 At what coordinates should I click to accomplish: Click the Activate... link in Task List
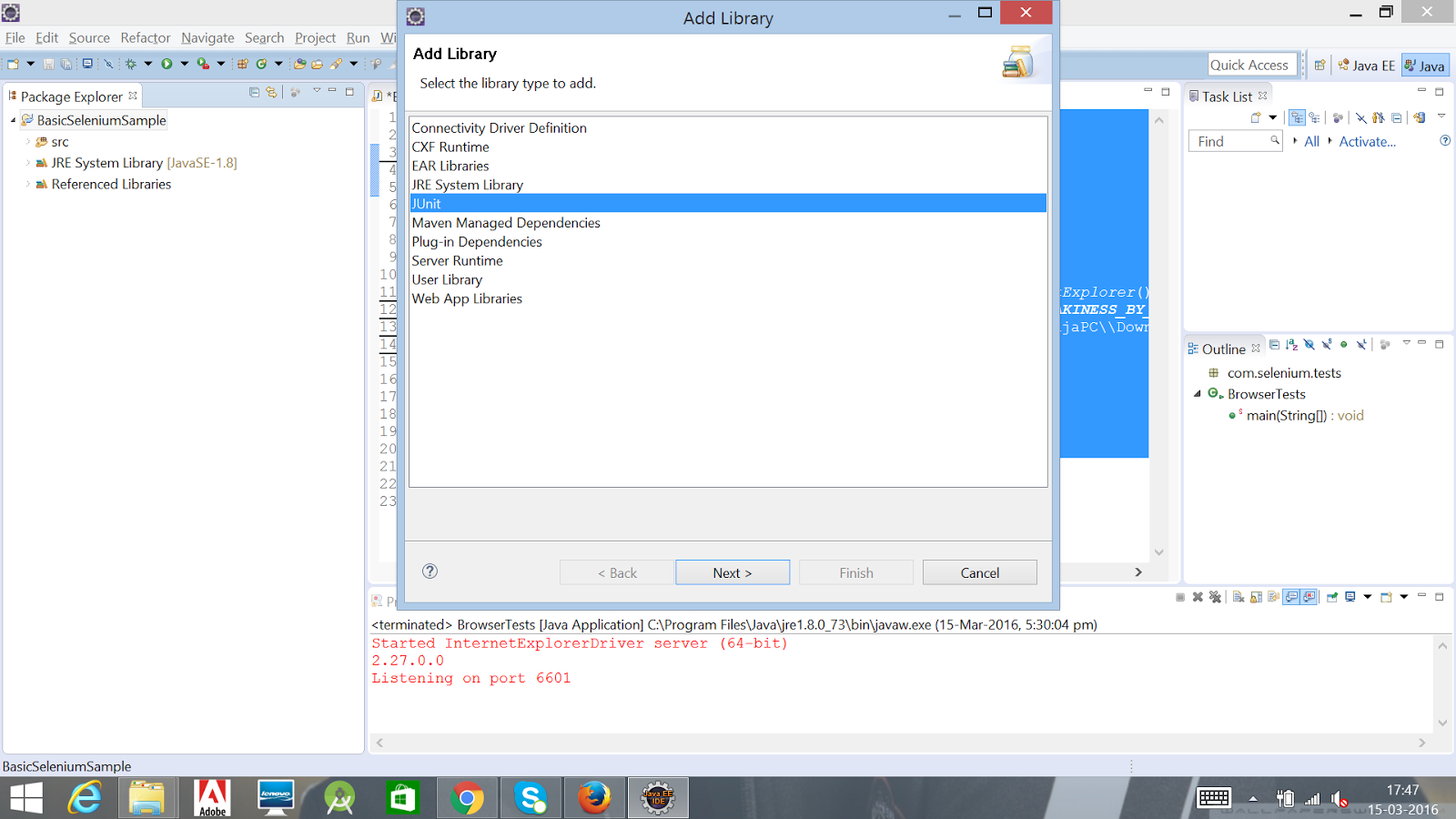[1367, 141]
